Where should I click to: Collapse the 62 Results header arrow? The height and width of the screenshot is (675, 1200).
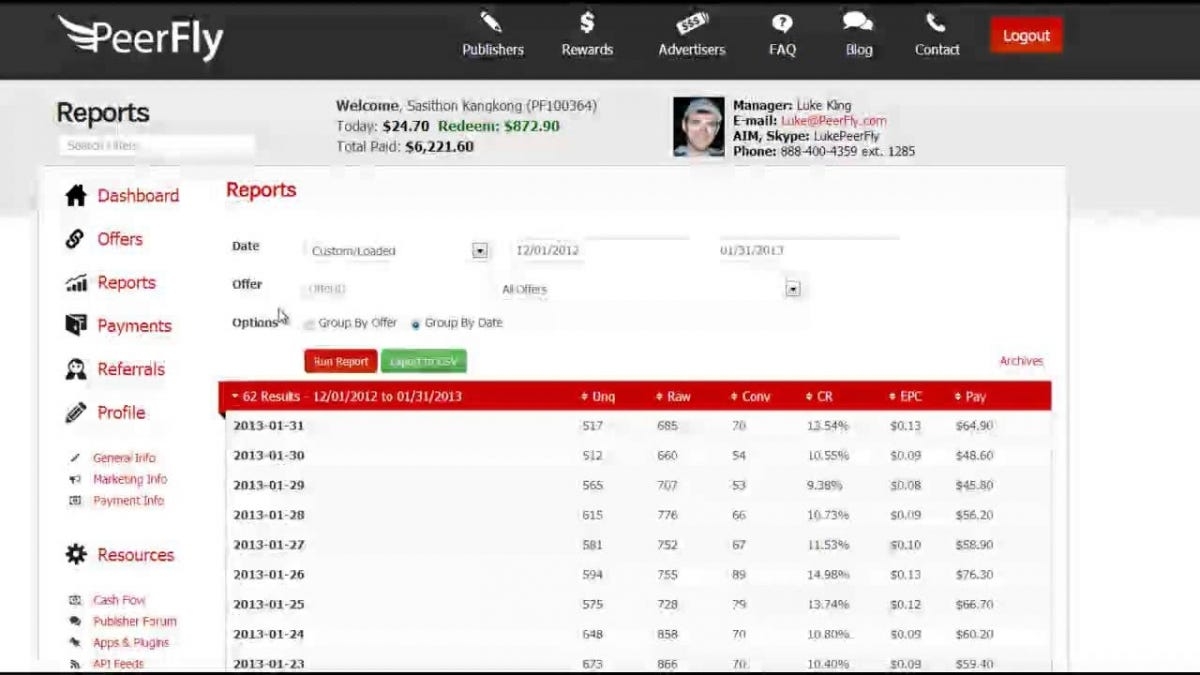click(x=235, y=397)
